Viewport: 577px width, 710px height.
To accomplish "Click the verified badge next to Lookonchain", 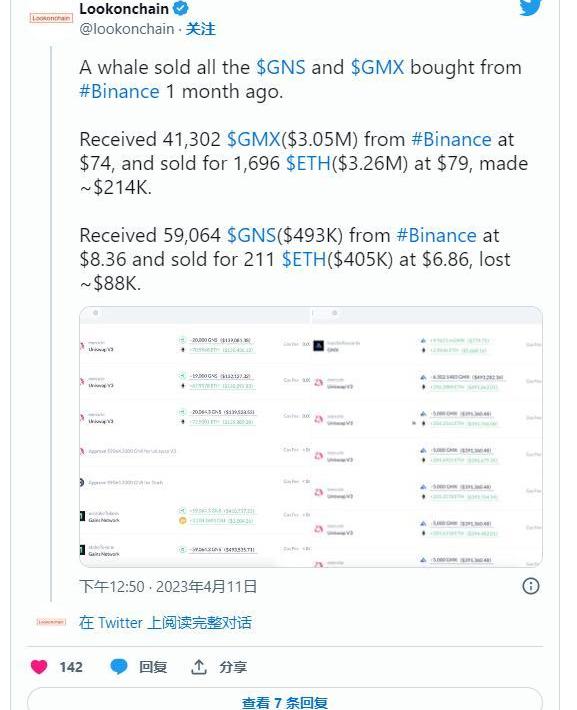I will click(x=181, y=8).
